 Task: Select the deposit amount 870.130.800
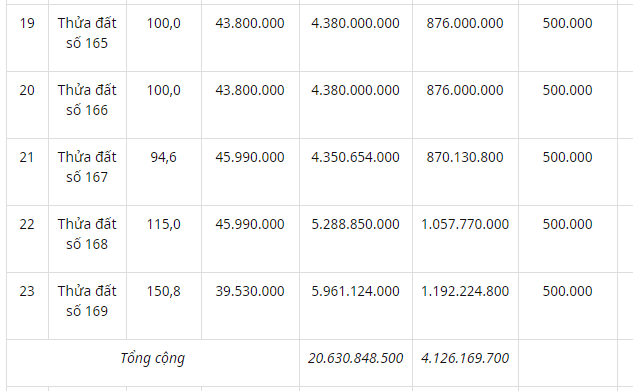click(x=465, y=157)
